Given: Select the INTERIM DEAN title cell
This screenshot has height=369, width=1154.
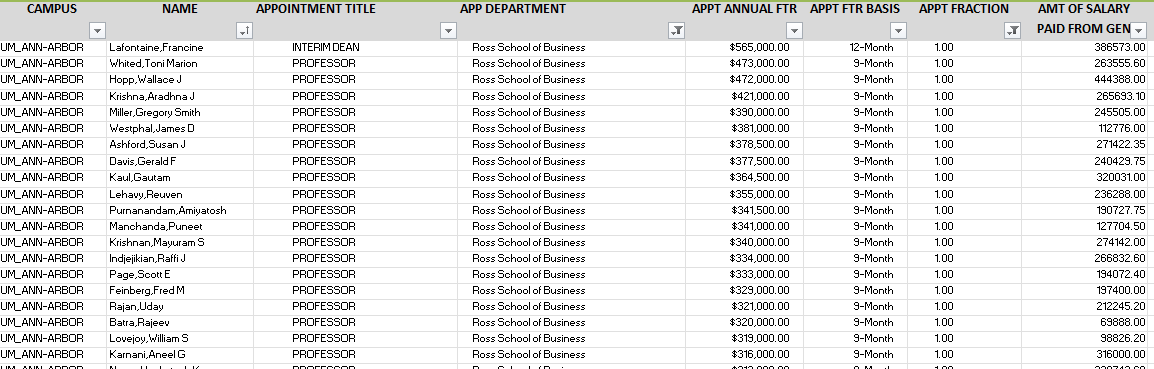Looking at the screenshot, I should point(355,48).
